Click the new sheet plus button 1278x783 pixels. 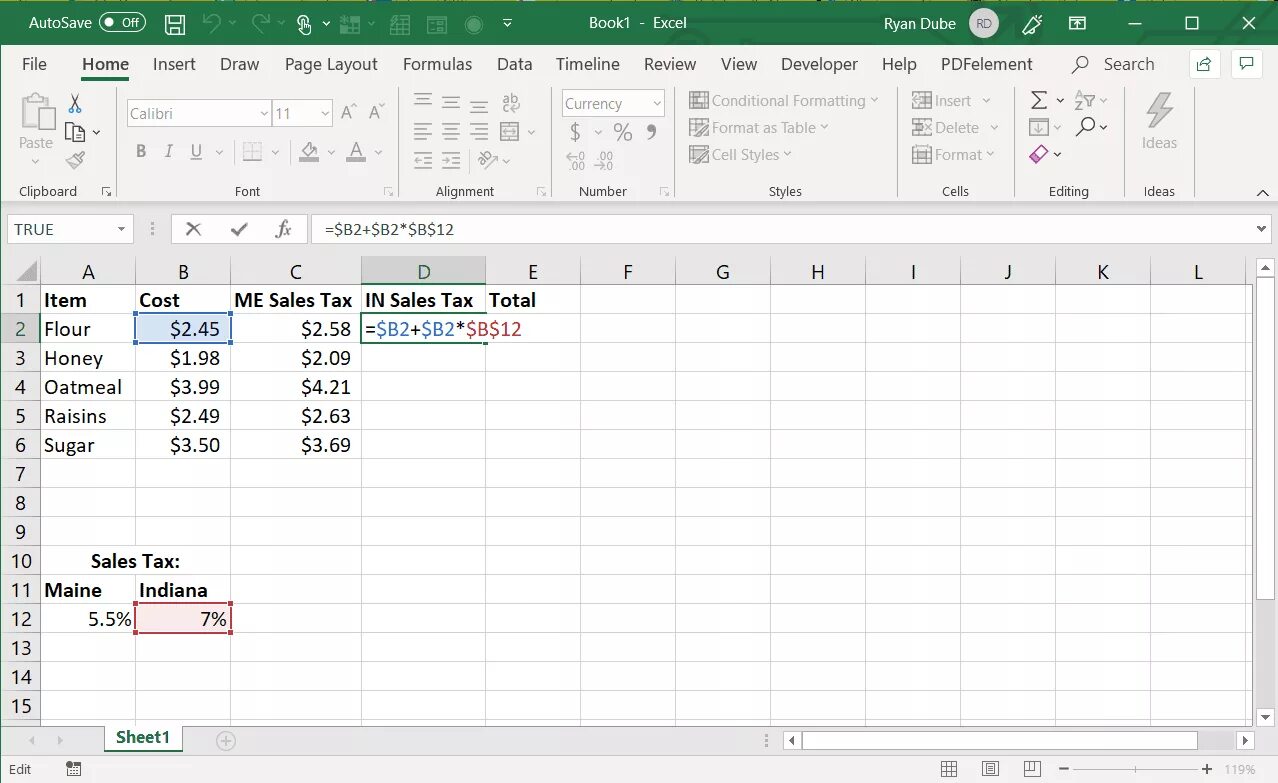coord(226,741)
